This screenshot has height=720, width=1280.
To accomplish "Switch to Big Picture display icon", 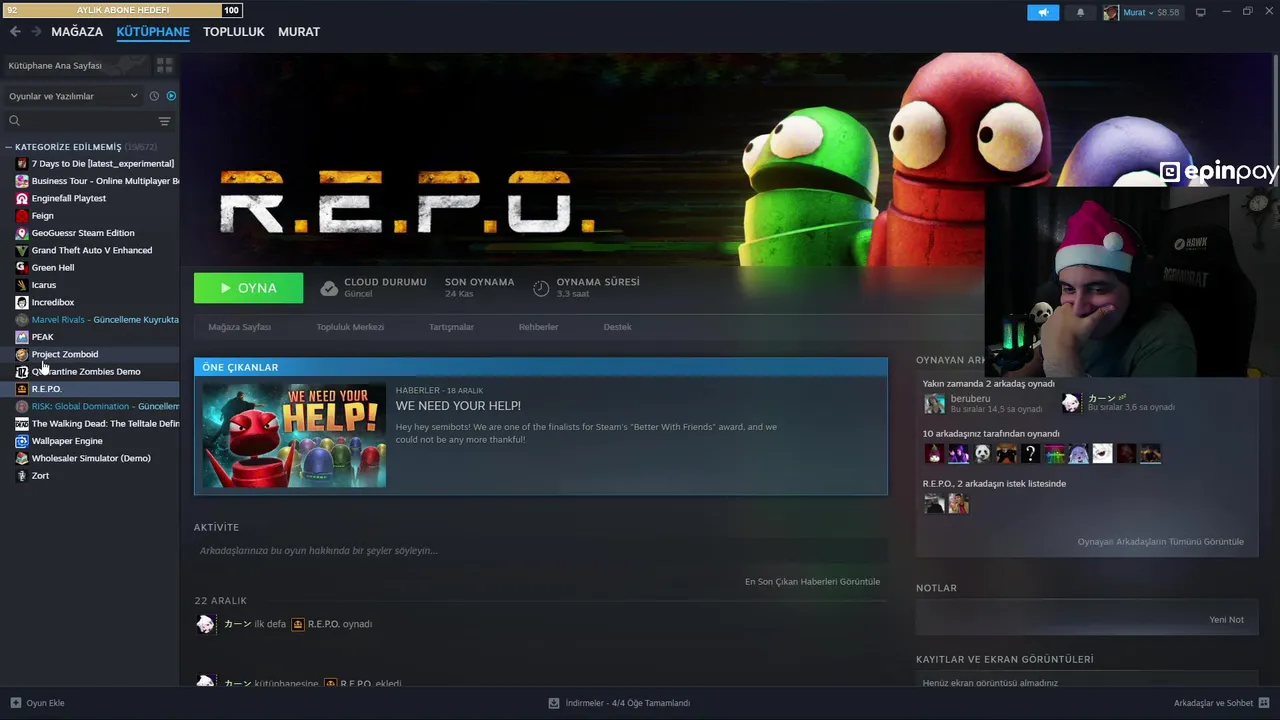I will pyautogui.click(x=1201, y=12).
